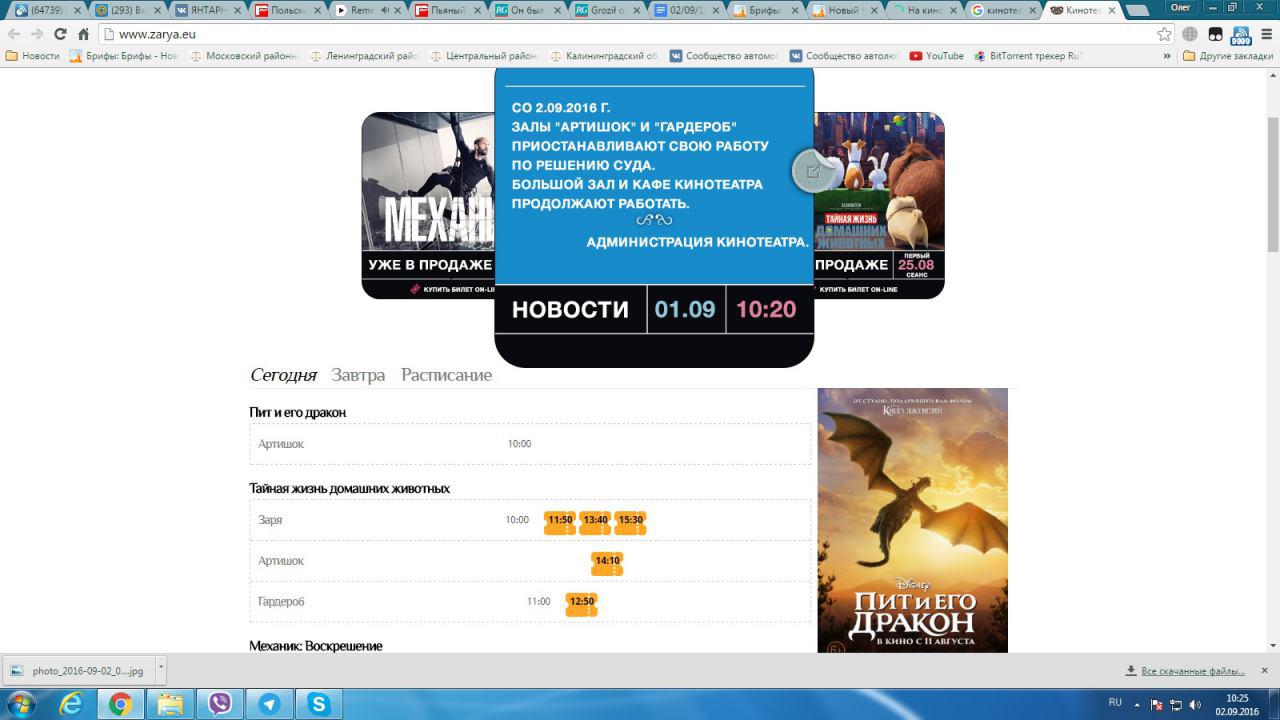Viewport: 1280px width, 720px height.
Task: Open Viber from the taskbar
Action: (220, 704)
